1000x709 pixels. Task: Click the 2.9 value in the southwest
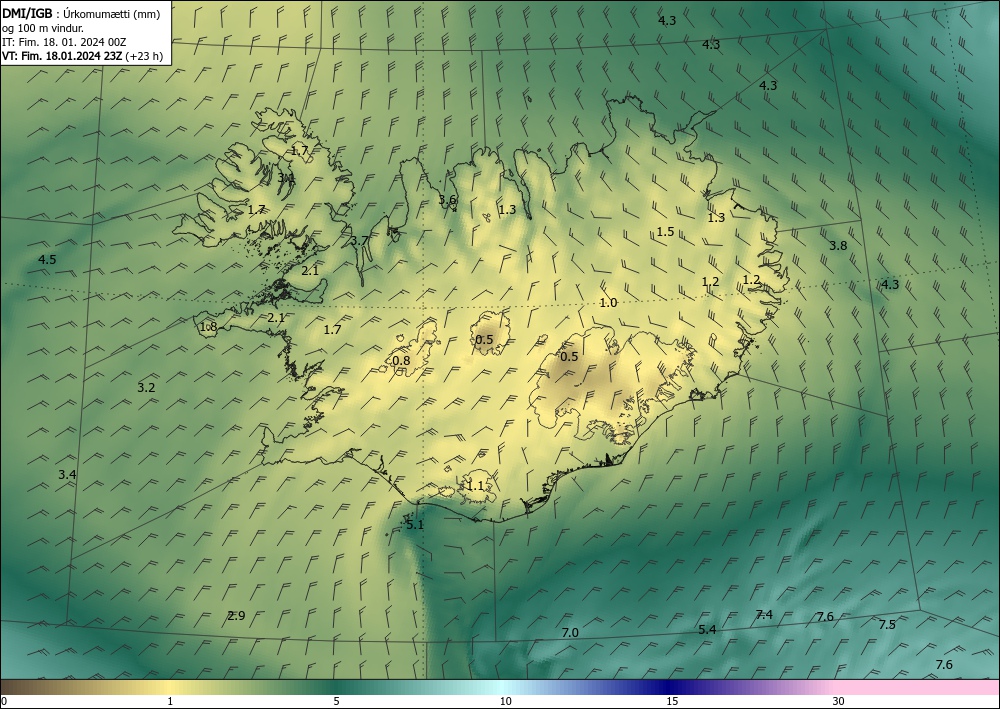click(236, 615)
